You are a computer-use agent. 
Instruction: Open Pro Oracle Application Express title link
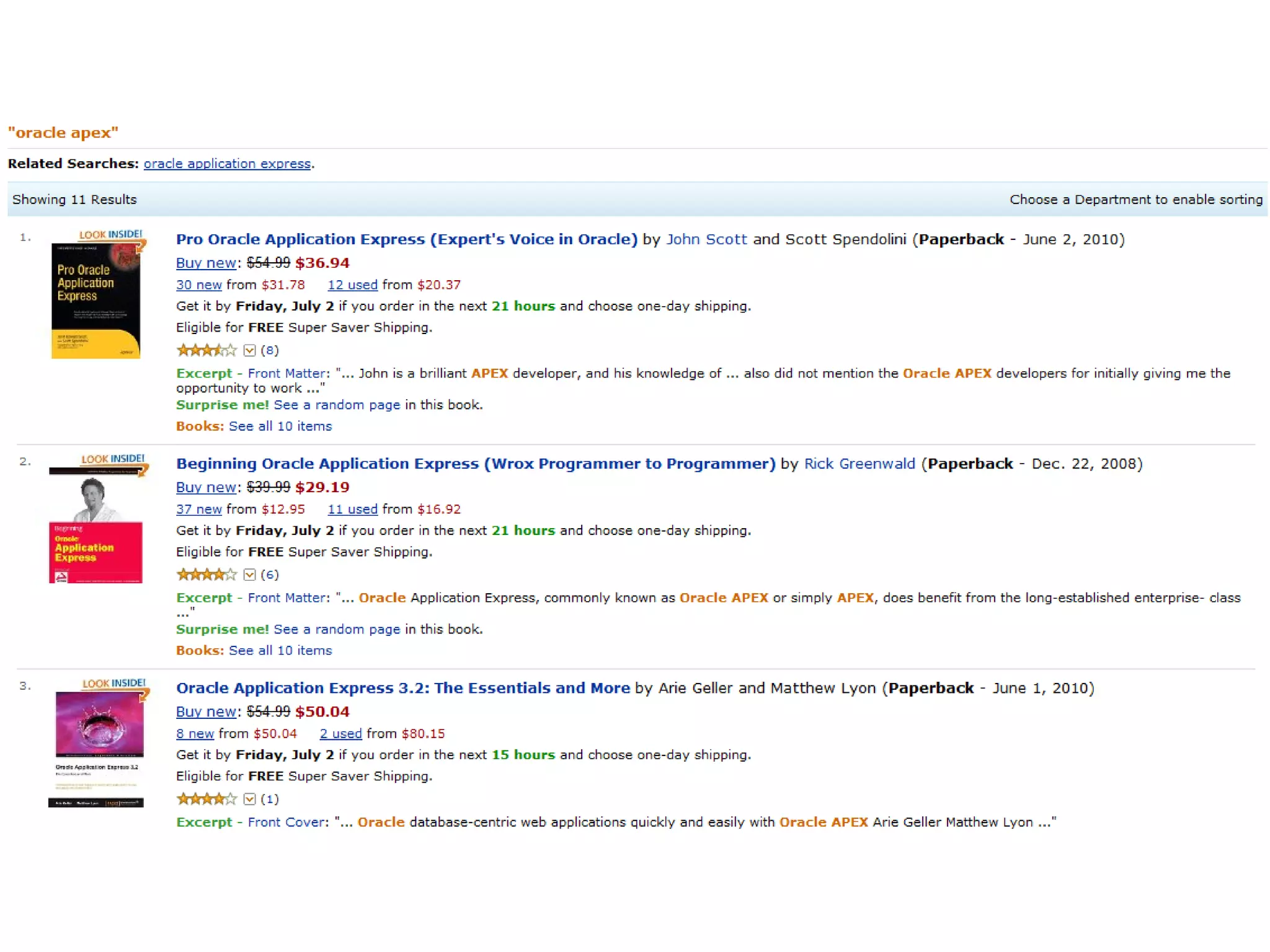coord(406,239)
